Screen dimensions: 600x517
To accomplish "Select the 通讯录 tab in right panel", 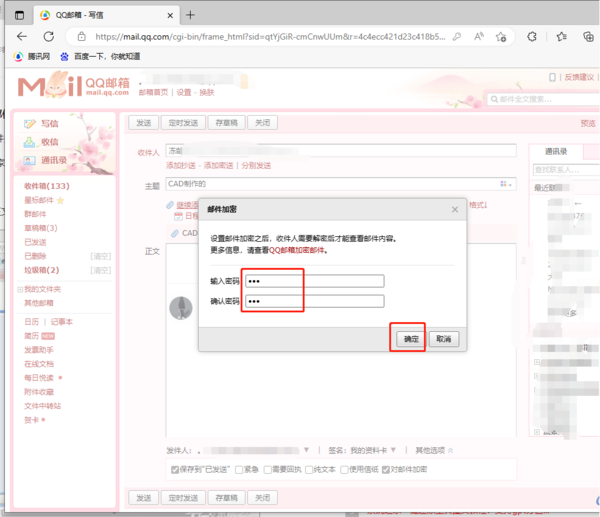I will (555, 151).
